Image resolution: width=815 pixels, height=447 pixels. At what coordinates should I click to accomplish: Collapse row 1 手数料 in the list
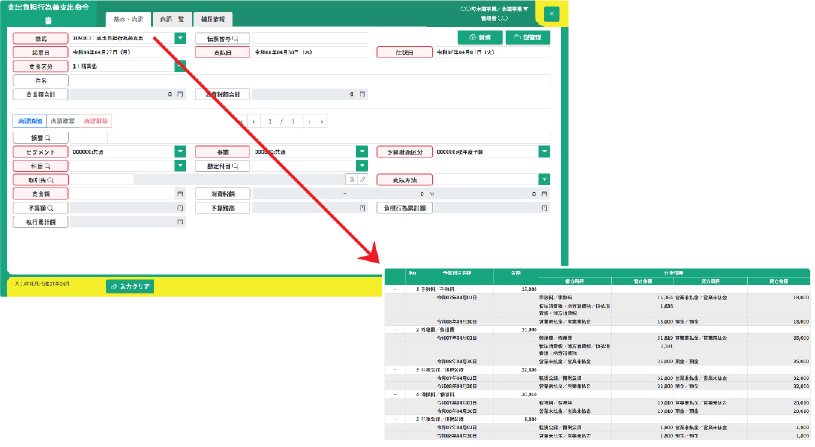point(395,290)
